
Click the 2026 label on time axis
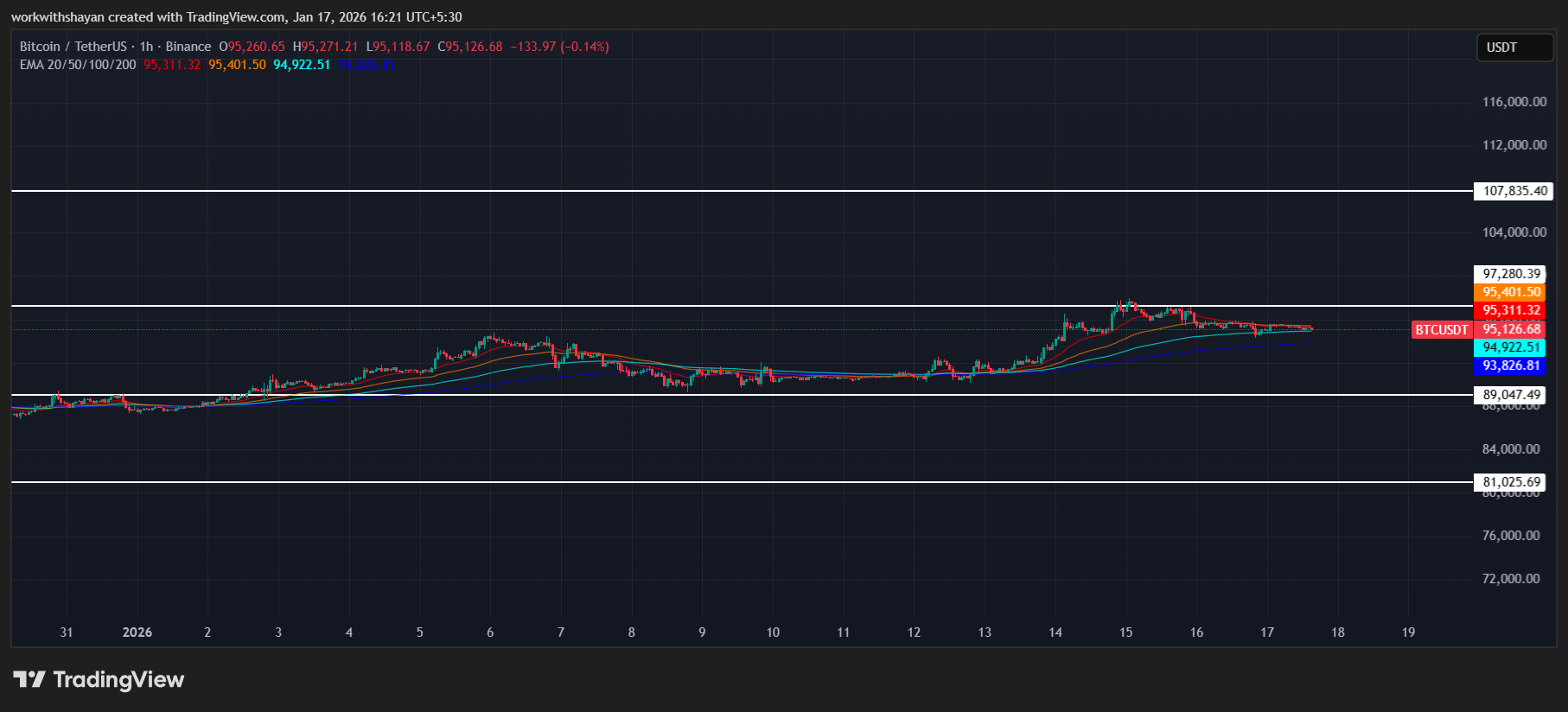click(137, 633)
